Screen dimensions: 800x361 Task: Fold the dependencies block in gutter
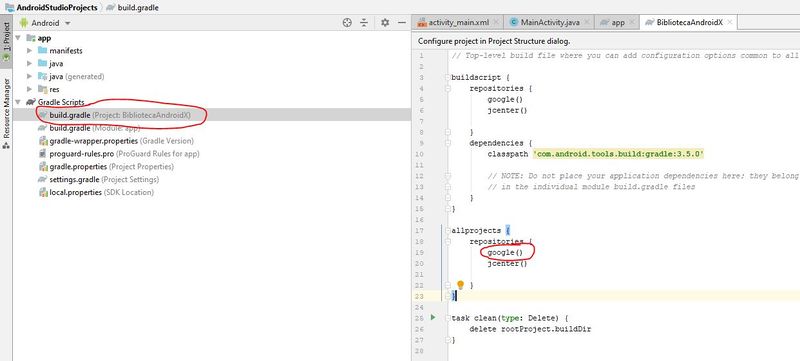click(x=447, y=143)
